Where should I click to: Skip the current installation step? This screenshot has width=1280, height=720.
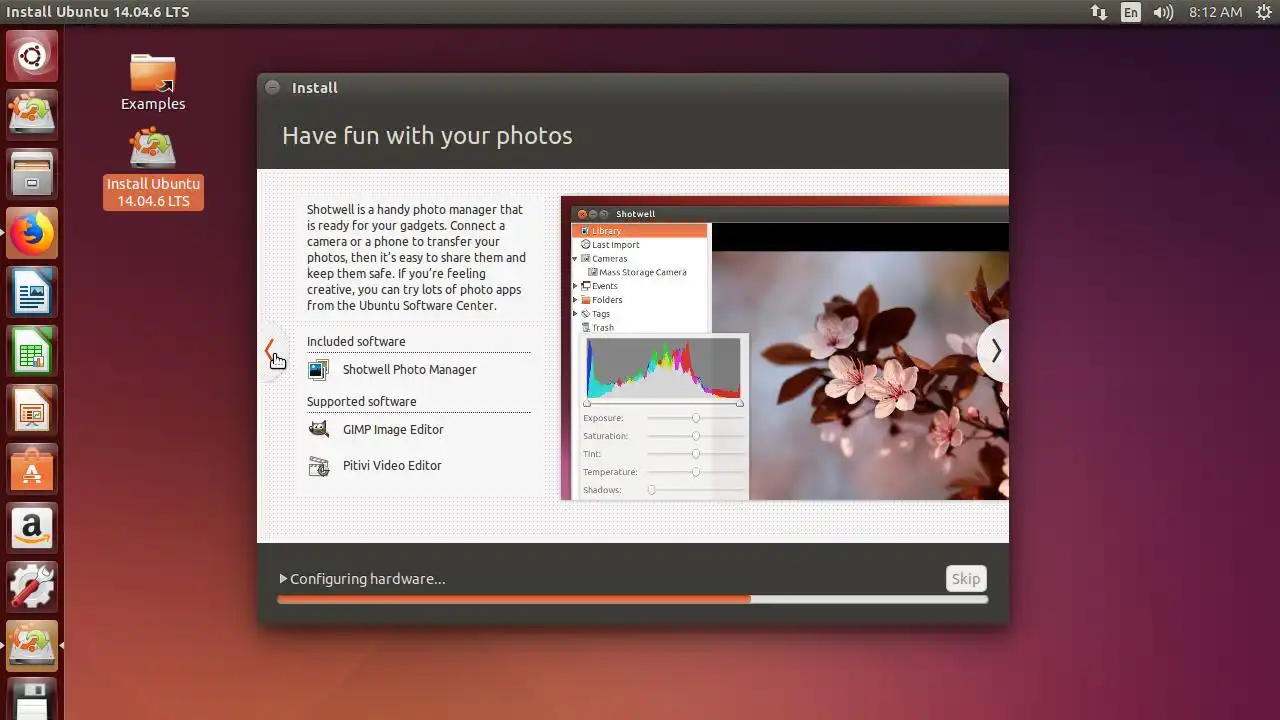[x=966, y=579]
